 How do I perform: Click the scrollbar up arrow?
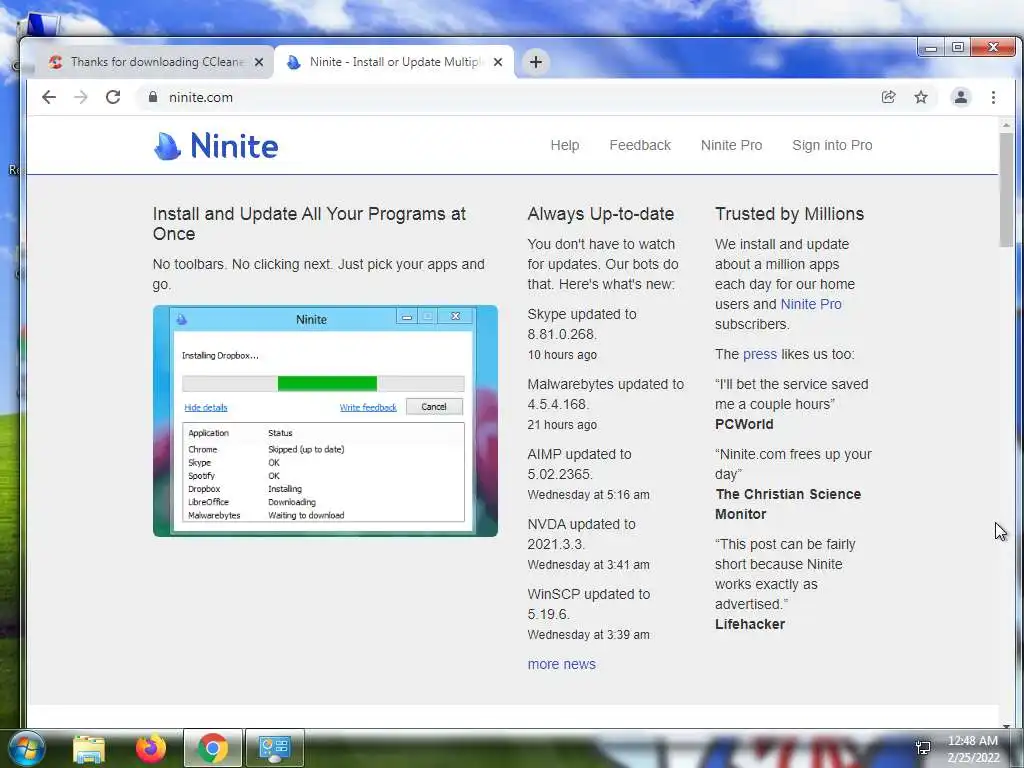[x=1006, y=124]
